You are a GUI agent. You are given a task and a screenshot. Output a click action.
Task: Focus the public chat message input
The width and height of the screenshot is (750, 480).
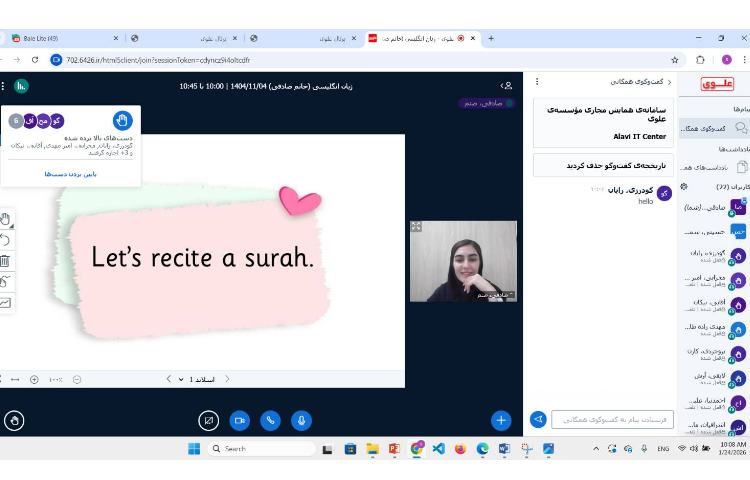pos(612,420)
